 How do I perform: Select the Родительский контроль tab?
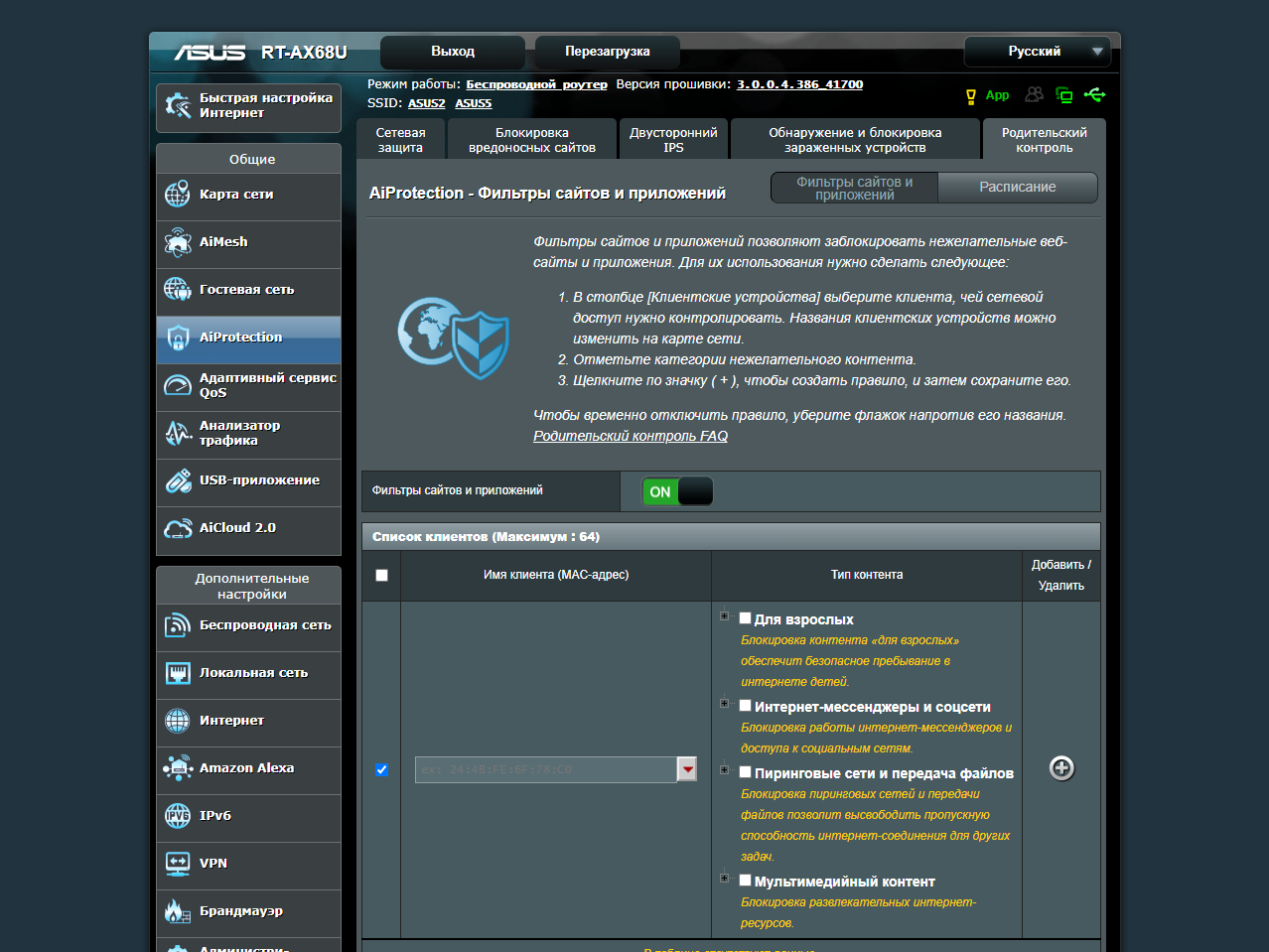tap(1045, 140)
